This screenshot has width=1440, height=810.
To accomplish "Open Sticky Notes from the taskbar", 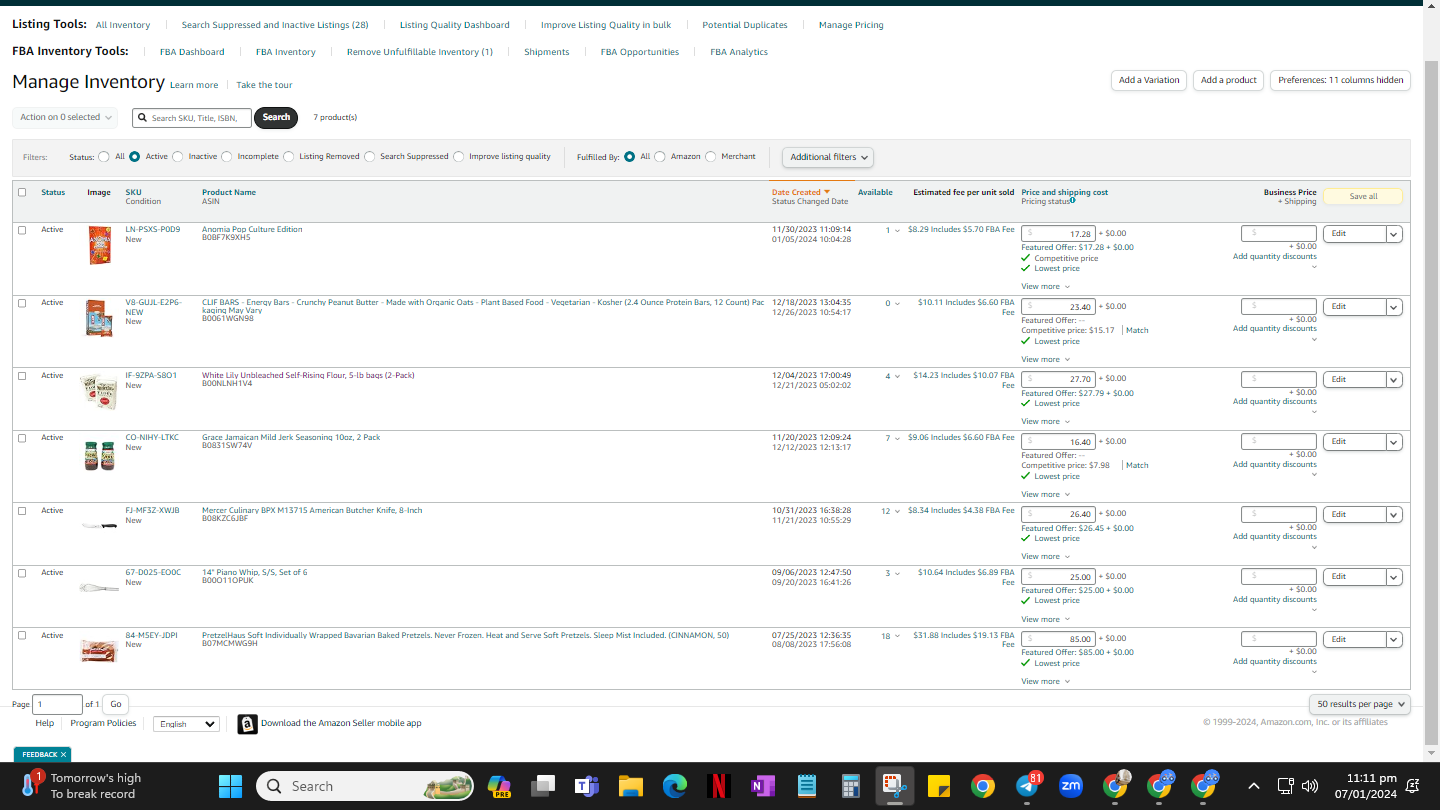I will 938,787.
